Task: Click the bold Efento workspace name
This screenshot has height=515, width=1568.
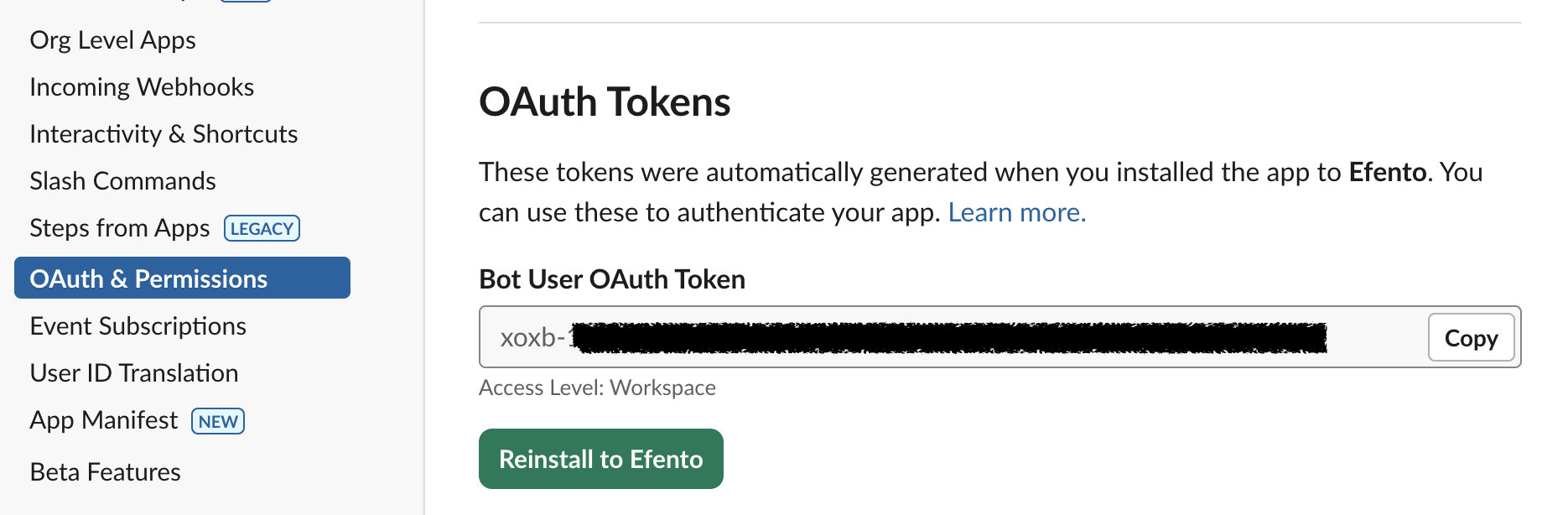Action: click(x=1387, y=173)
